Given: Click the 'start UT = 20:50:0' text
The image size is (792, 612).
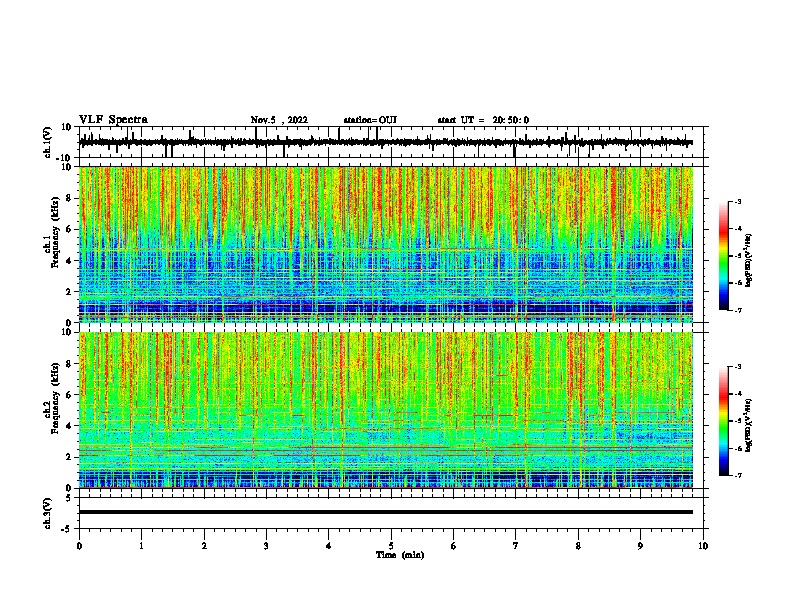Looking at the screenshot, I should point(483,120).
